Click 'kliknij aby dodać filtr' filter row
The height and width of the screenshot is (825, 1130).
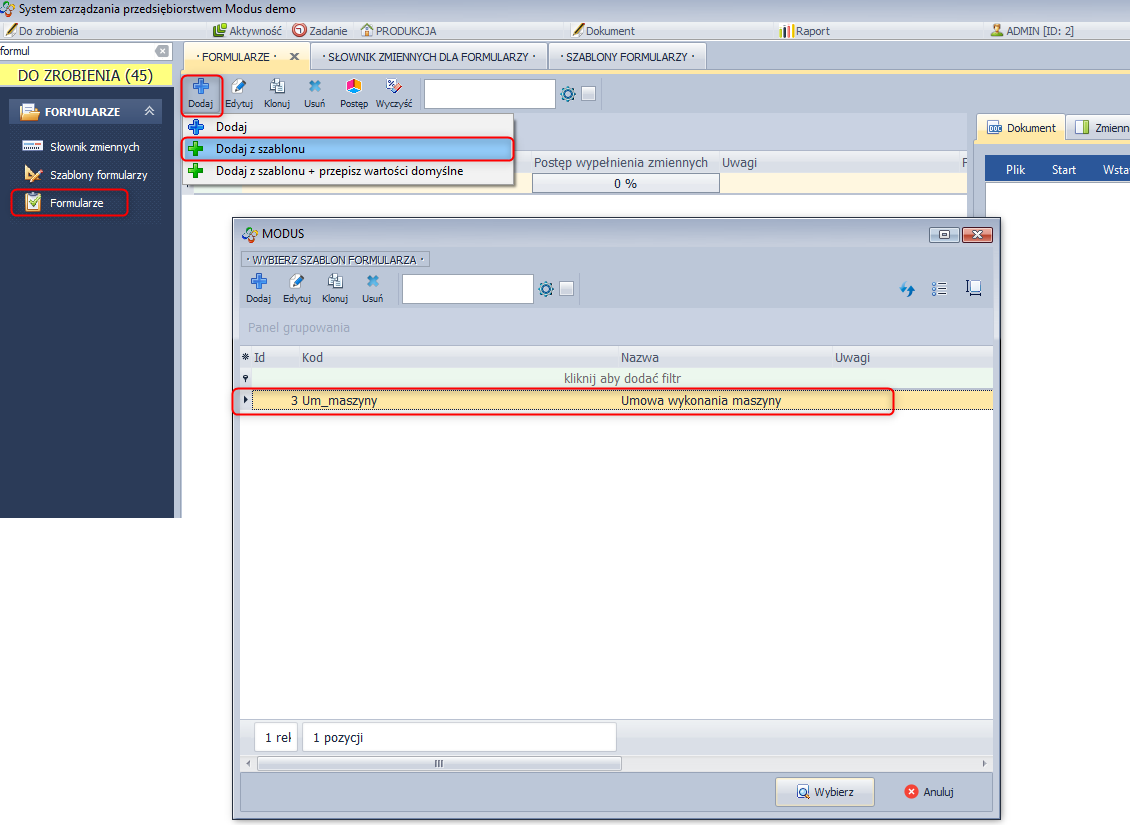point(623,378)
